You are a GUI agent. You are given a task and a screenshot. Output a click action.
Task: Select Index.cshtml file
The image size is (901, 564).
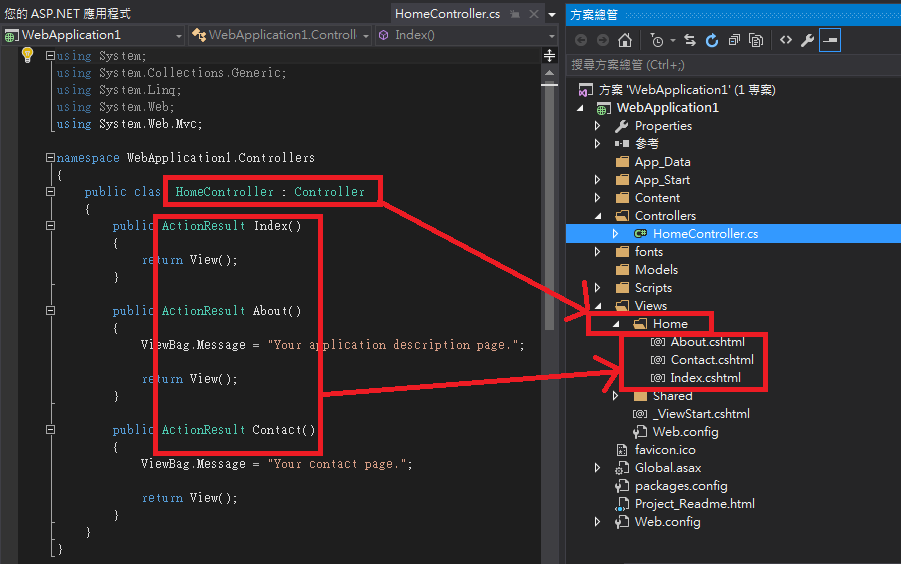click(705, 378)
